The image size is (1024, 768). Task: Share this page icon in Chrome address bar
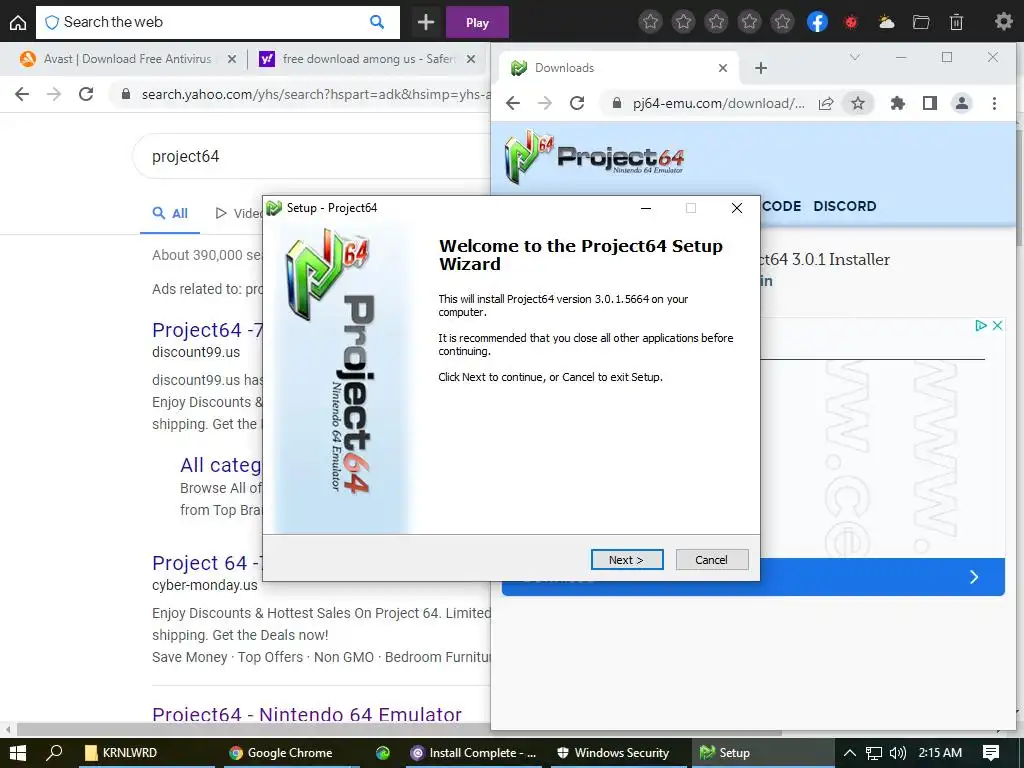coord(826,103)
